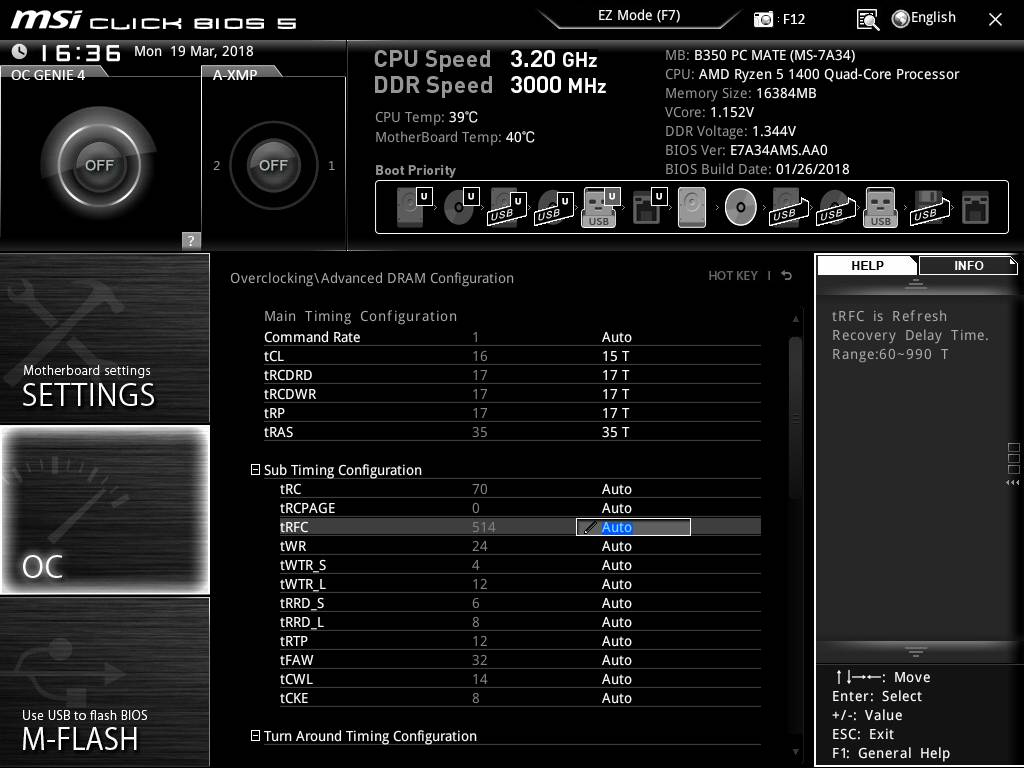Click the settings list vertical scrollbar
Viewport: 1024px width, 768px height.
coord(795,418)
